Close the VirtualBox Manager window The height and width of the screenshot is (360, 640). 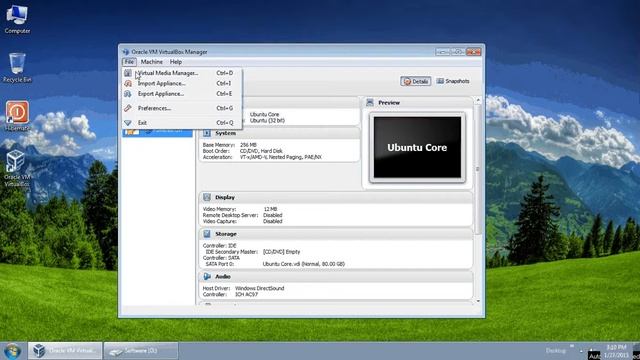pyautogui.click(x=473, y=52)
